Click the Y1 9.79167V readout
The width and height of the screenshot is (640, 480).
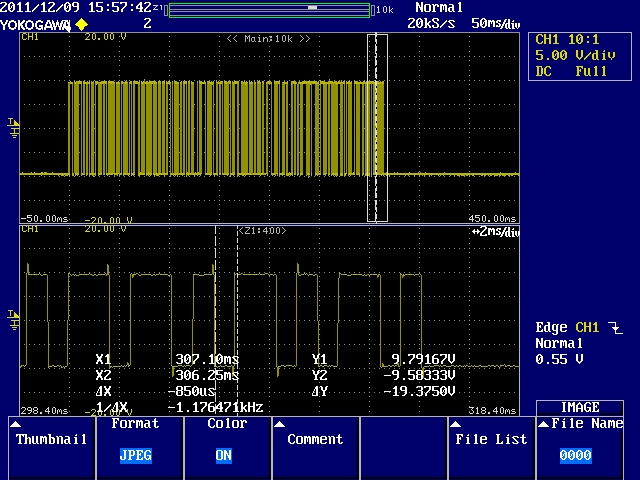pos(383,359)
